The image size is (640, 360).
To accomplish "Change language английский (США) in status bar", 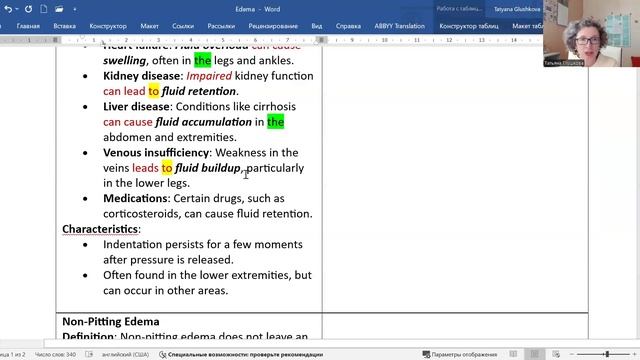I will click(125, 354).
